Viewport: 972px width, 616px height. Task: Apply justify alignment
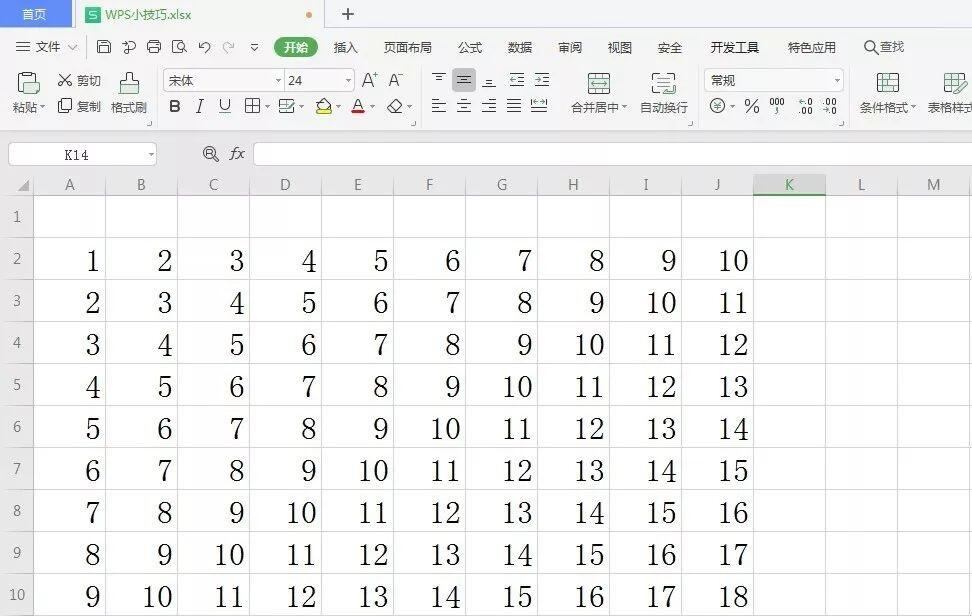(x=514, y=106)
